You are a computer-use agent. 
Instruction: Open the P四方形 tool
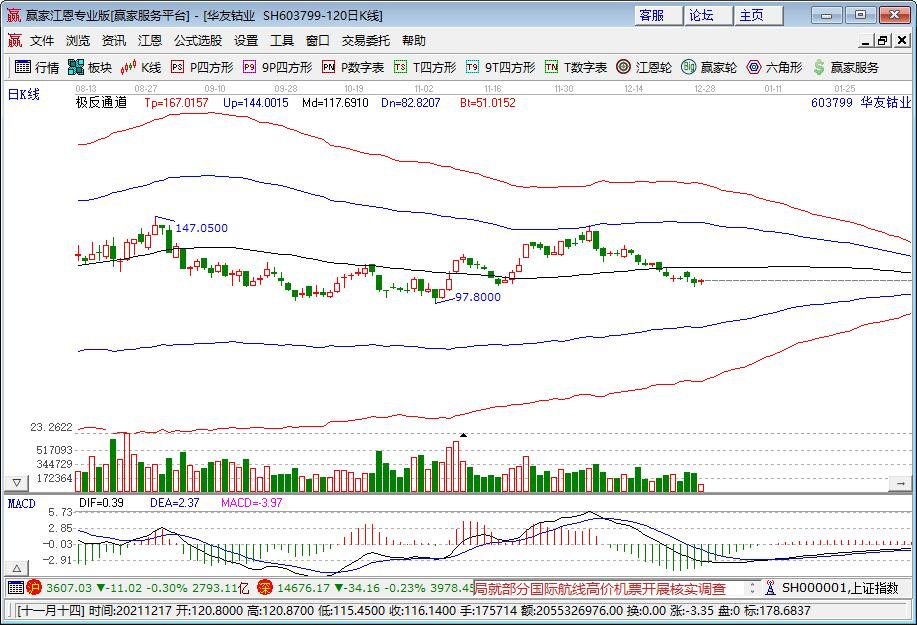(x=202, y=67)
